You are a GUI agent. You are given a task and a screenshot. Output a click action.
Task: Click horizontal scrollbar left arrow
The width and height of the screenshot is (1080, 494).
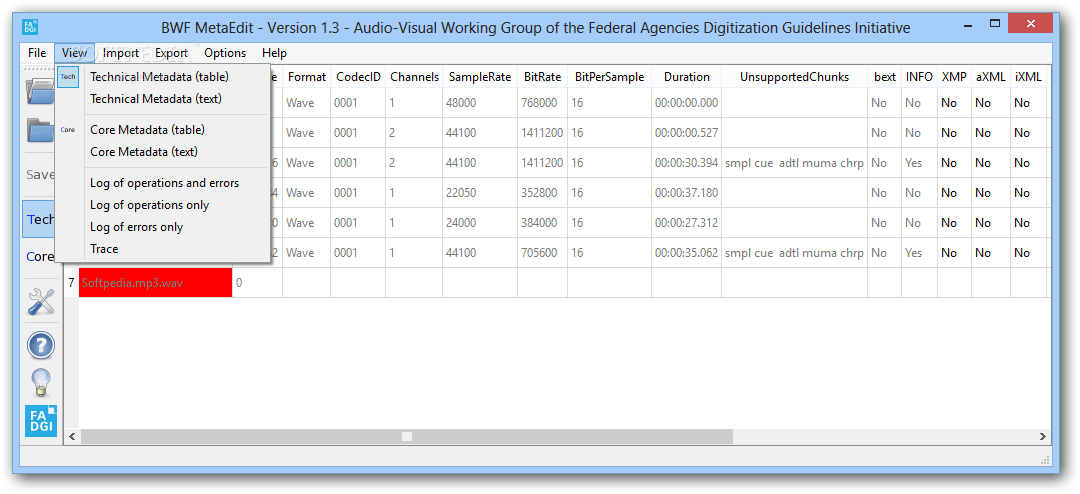tap(72, 437)
